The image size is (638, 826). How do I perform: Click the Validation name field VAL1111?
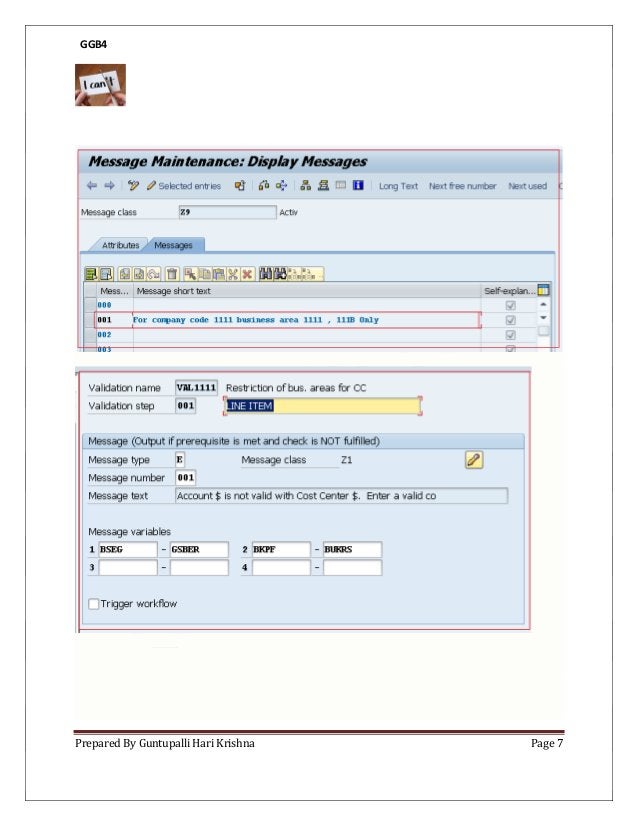coord(196,388)
